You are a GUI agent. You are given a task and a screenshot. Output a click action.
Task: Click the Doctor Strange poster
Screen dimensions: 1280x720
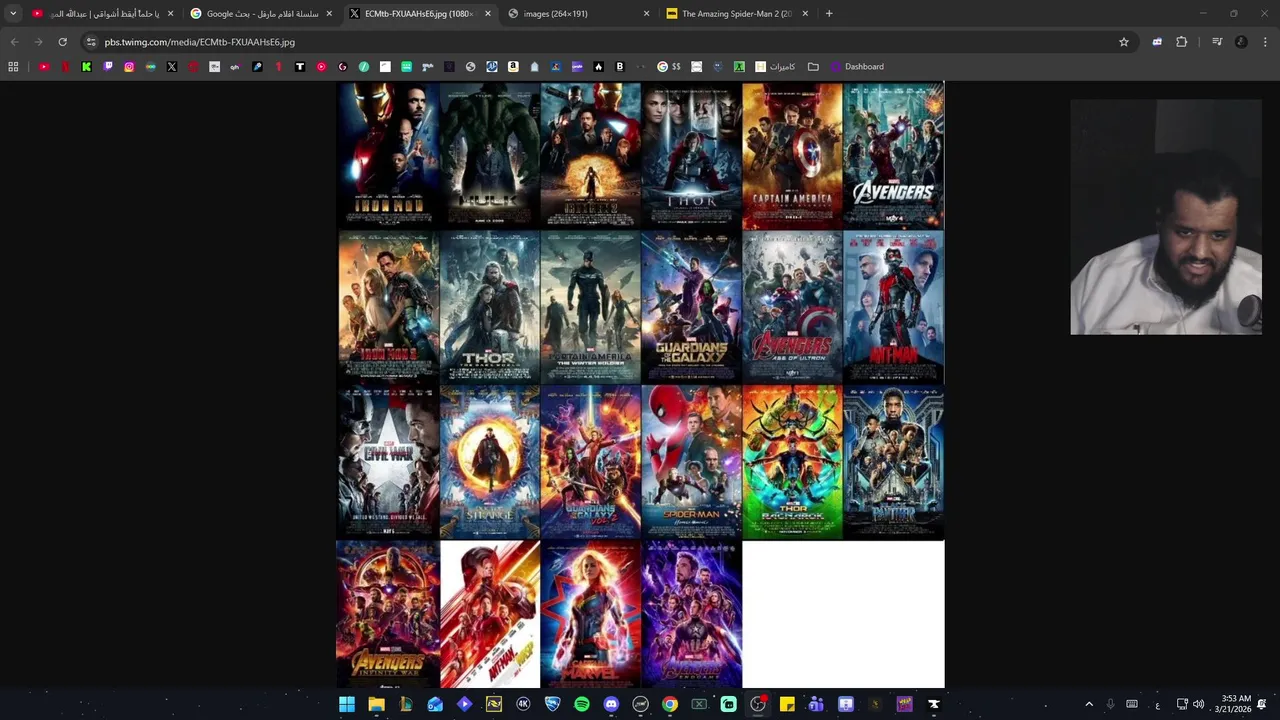point(490,462)
